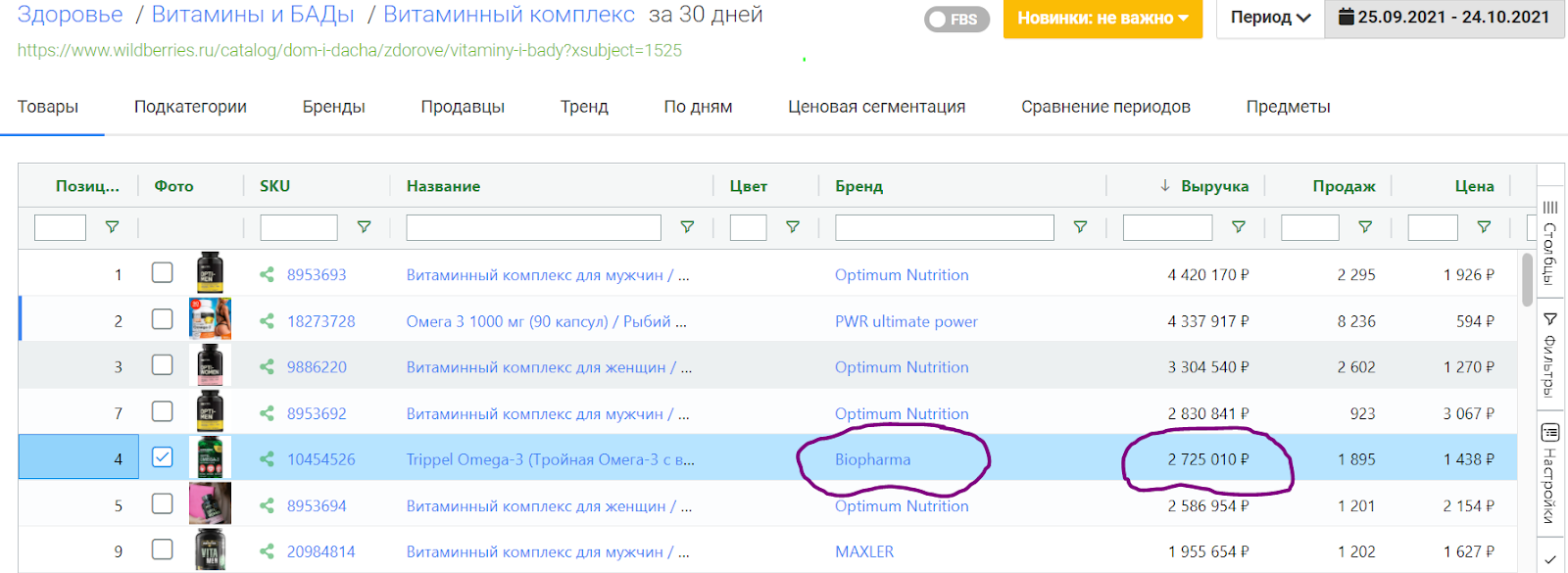The image size is (1568, 573).
Task: Expand the Период dropdown
Action: coord(1270,19)
